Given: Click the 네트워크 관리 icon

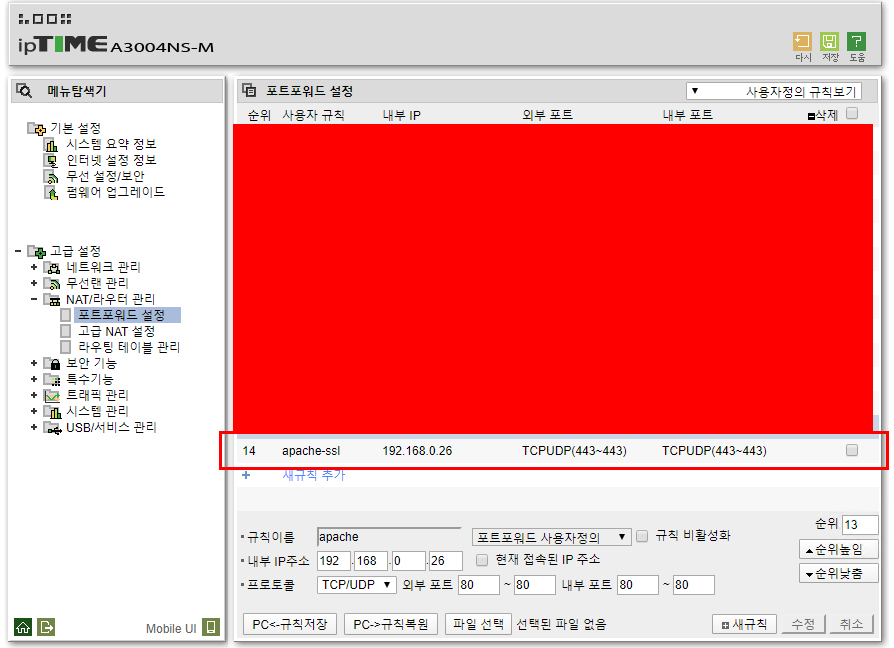Looking at the screenshot, I should click(x=52, y=267).
